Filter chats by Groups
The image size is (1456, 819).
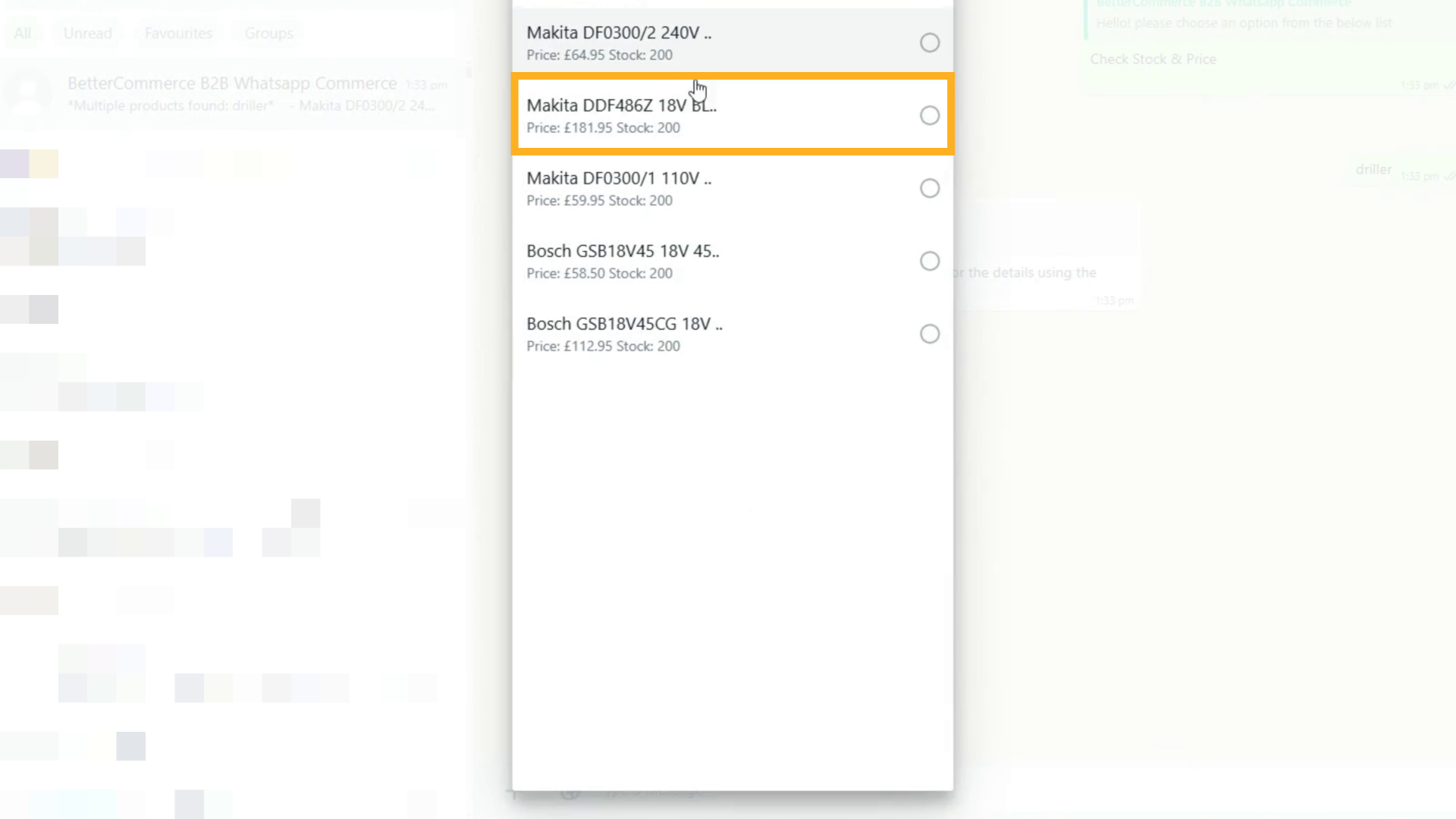pyautogui.click(x=268, y=33)
